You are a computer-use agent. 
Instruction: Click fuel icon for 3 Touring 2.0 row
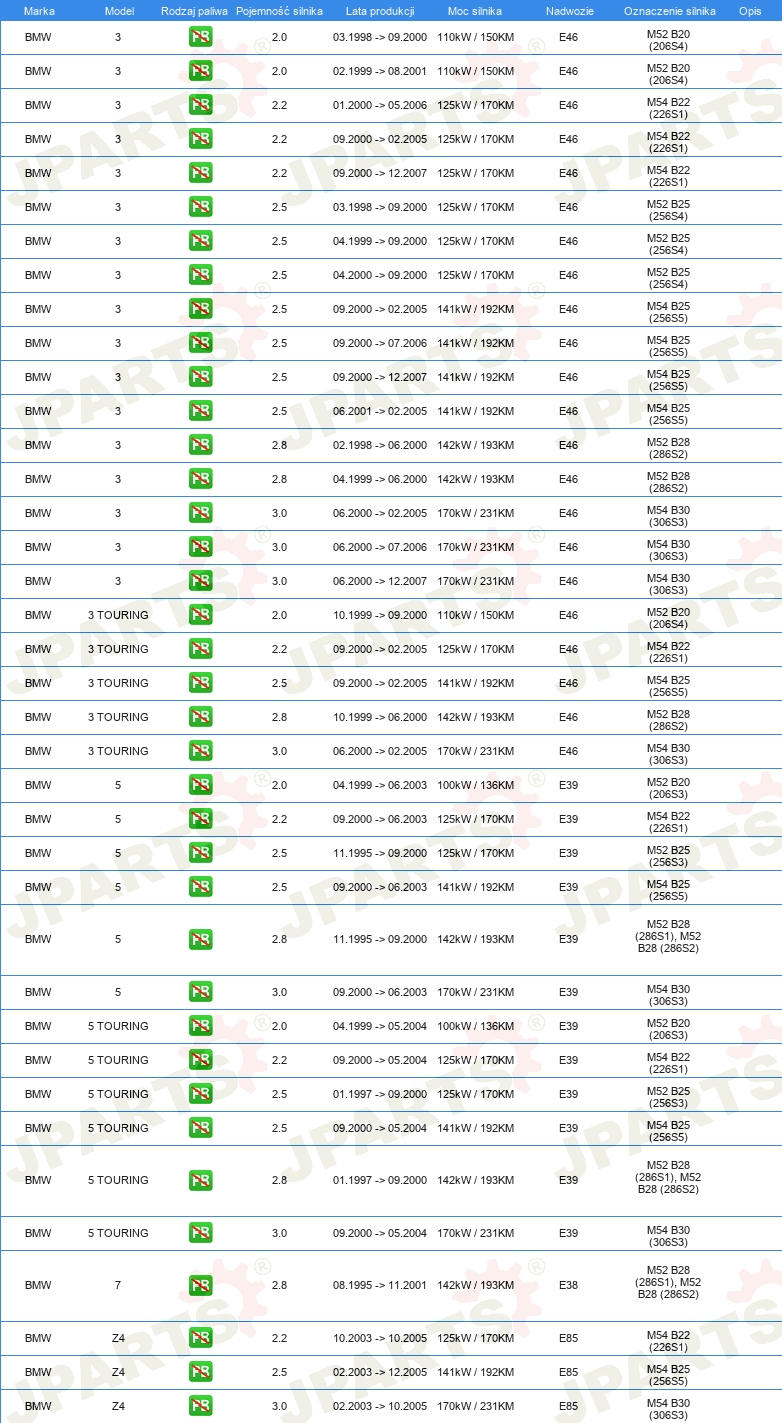(200, 615)
